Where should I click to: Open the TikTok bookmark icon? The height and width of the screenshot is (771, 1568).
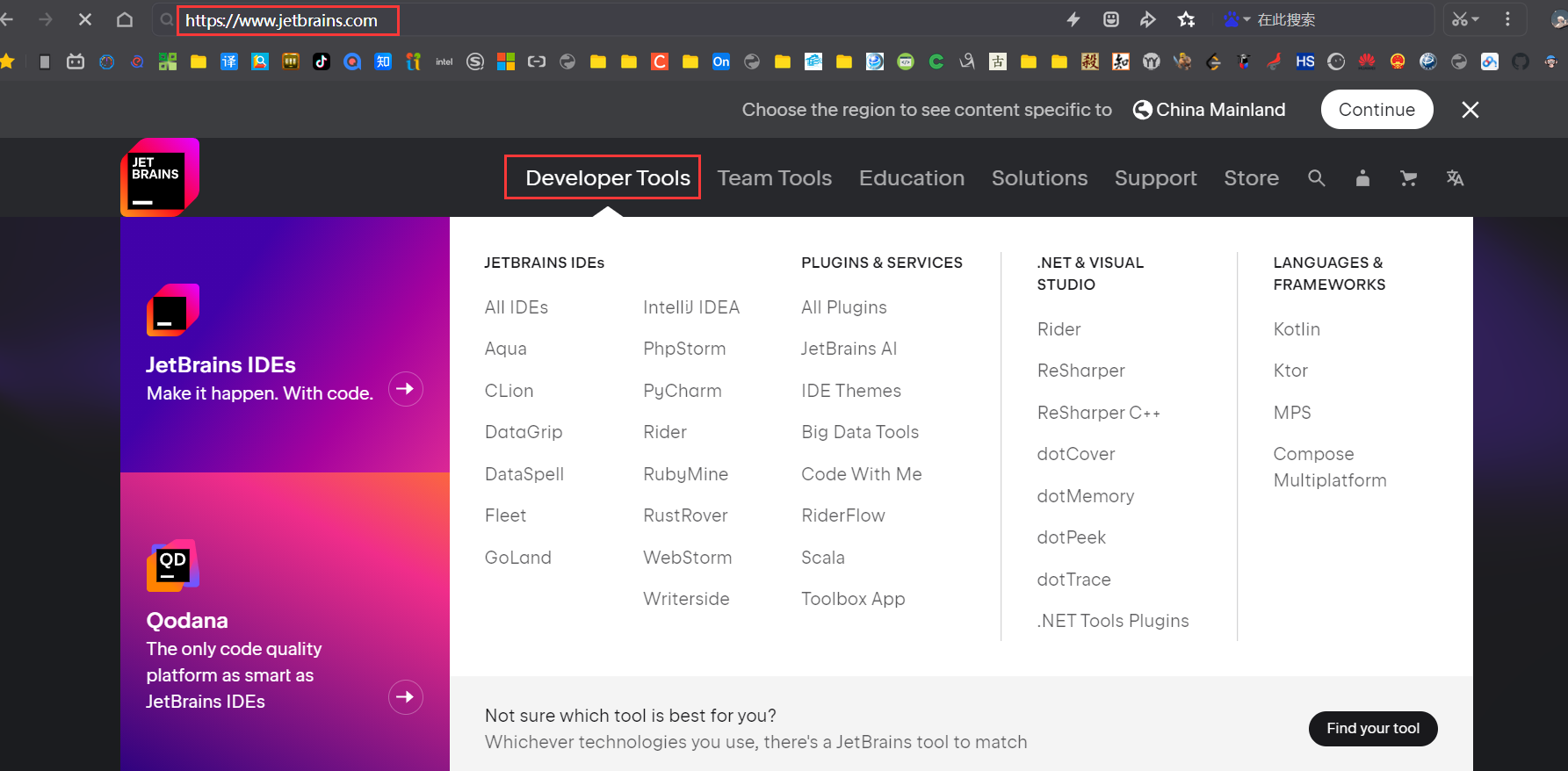tap(322, 61)
